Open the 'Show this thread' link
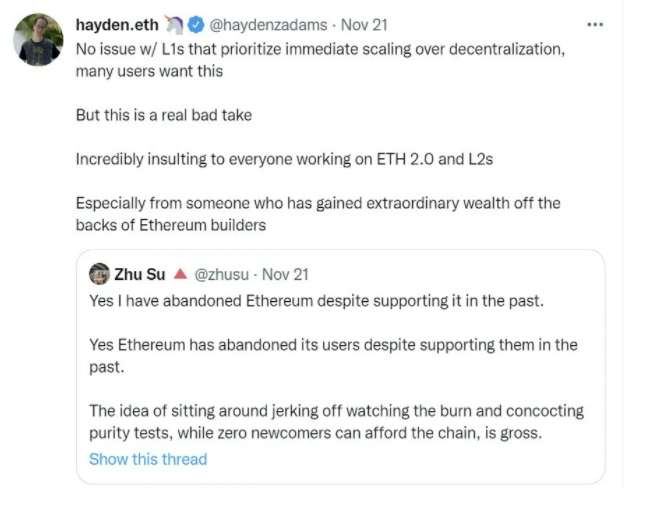This screenshot has width=661, height=506. pos(148,459)
